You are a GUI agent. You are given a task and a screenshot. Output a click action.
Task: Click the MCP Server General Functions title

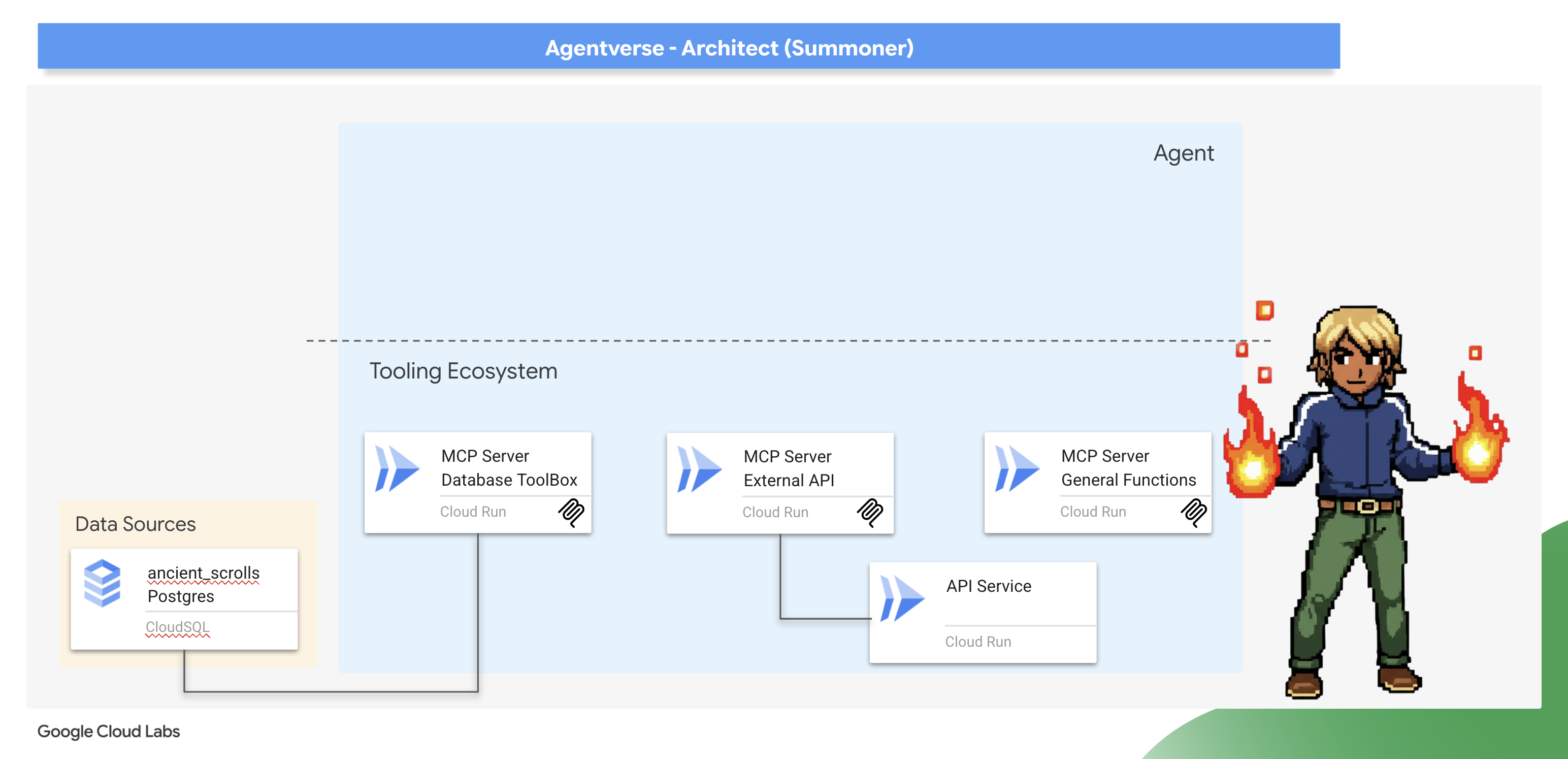pos(1128,468)
